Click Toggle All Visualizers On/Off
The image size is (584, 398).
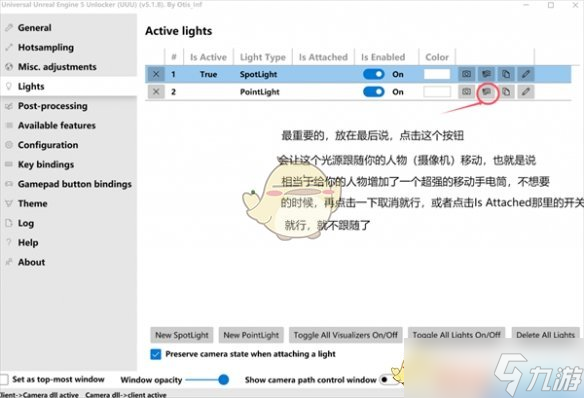click(346, 335)
